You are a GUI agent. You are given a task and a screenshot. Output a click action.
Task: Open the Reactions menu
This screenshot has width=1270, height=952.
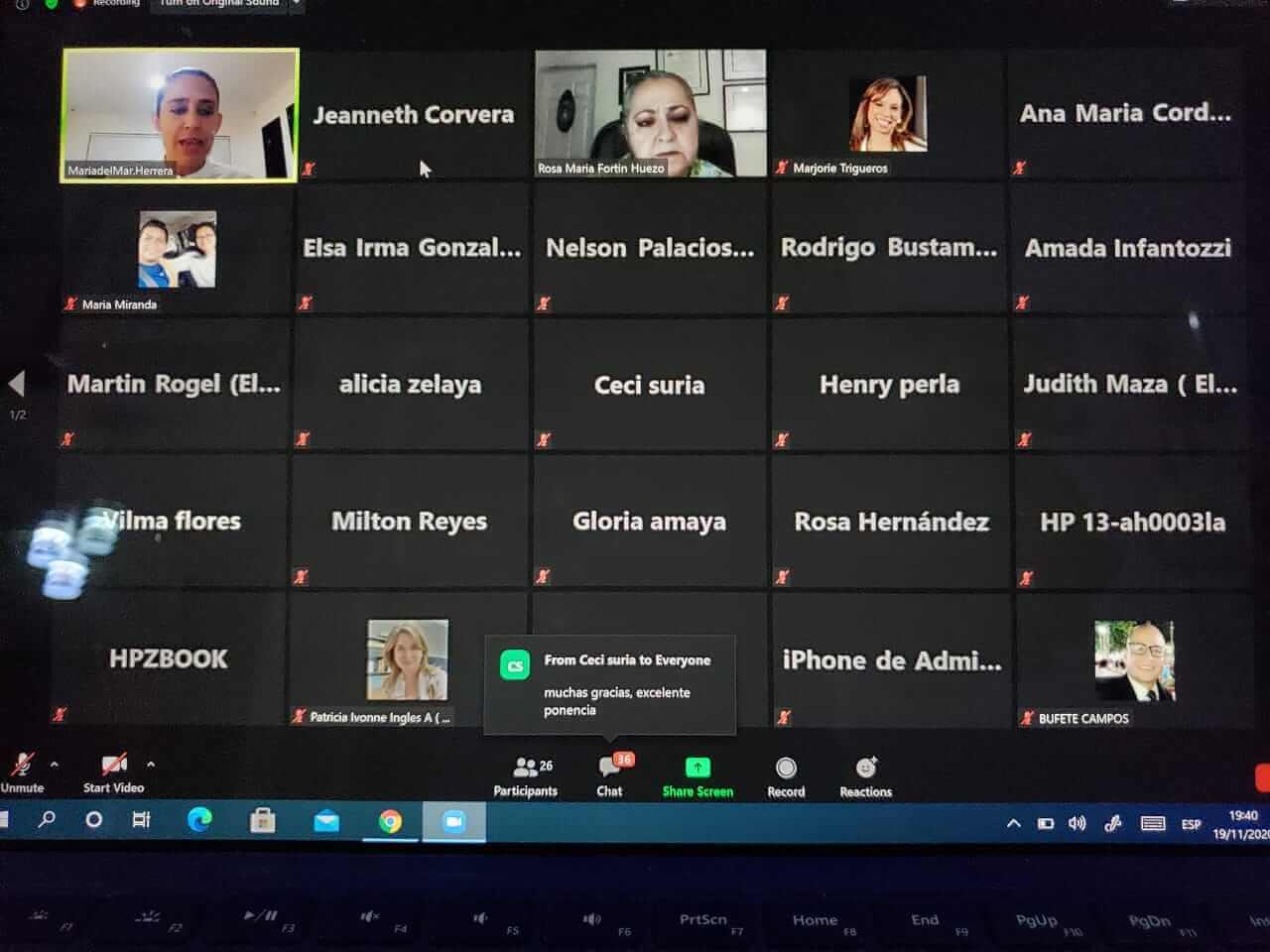(x=865, y=777)
